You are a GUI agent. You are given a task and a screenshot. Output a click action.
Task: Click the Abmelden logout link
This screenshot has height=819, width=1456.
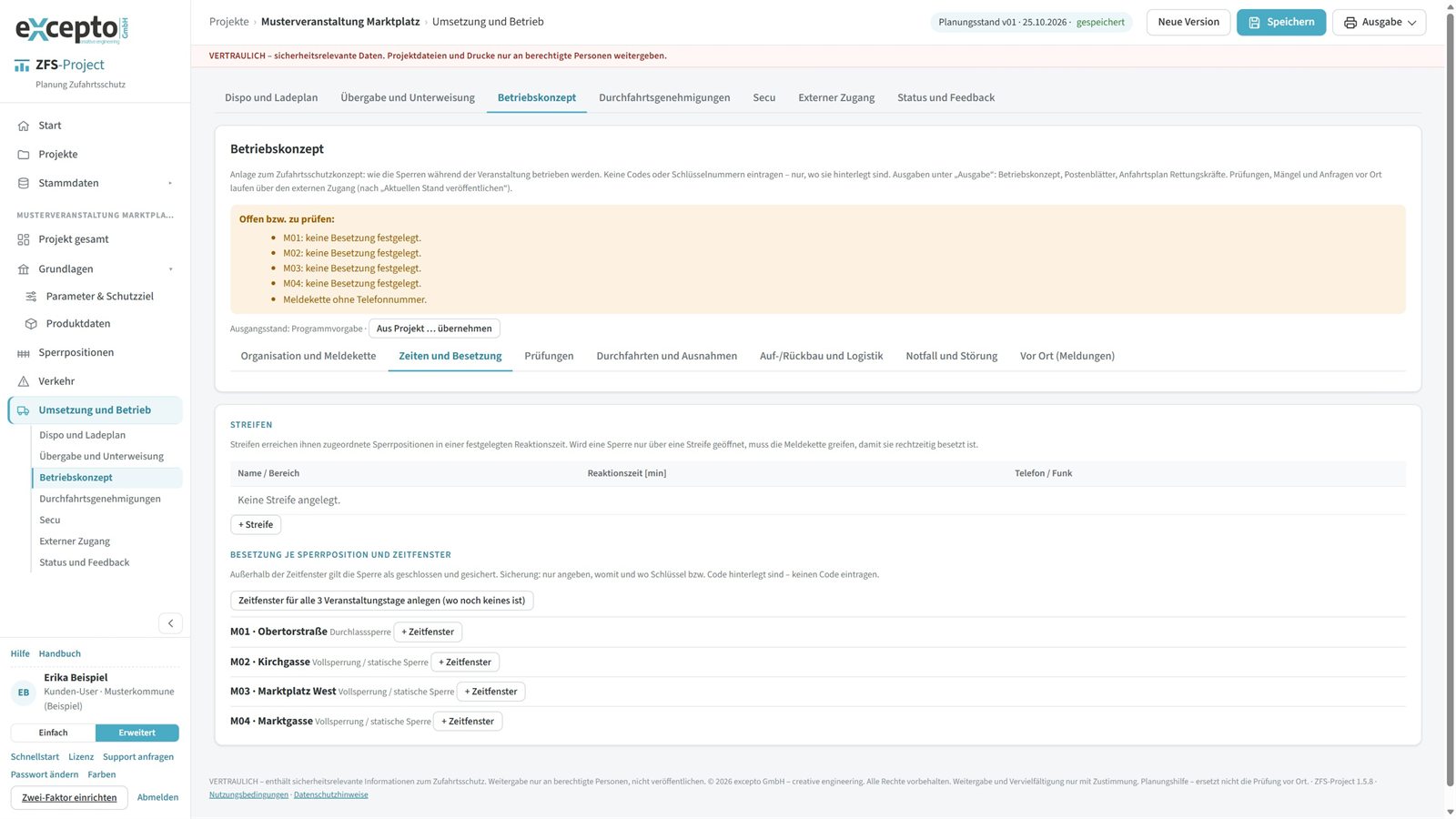[x=157, y=798]
